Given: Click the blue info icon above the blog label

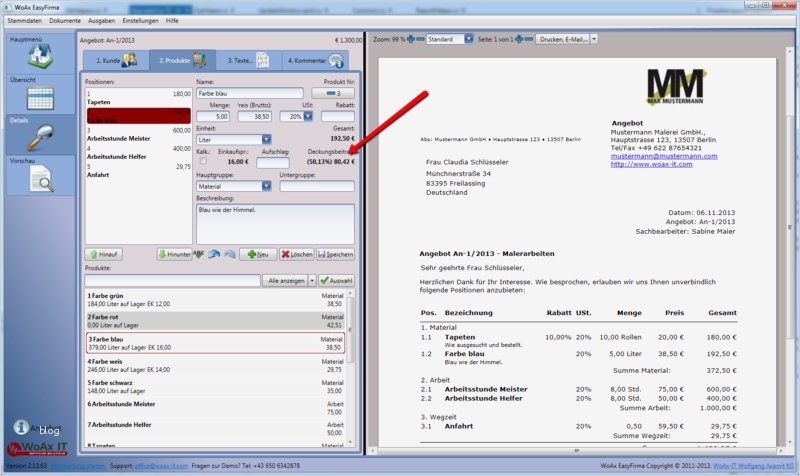Looking at the screenshot, I should point(21,427).
